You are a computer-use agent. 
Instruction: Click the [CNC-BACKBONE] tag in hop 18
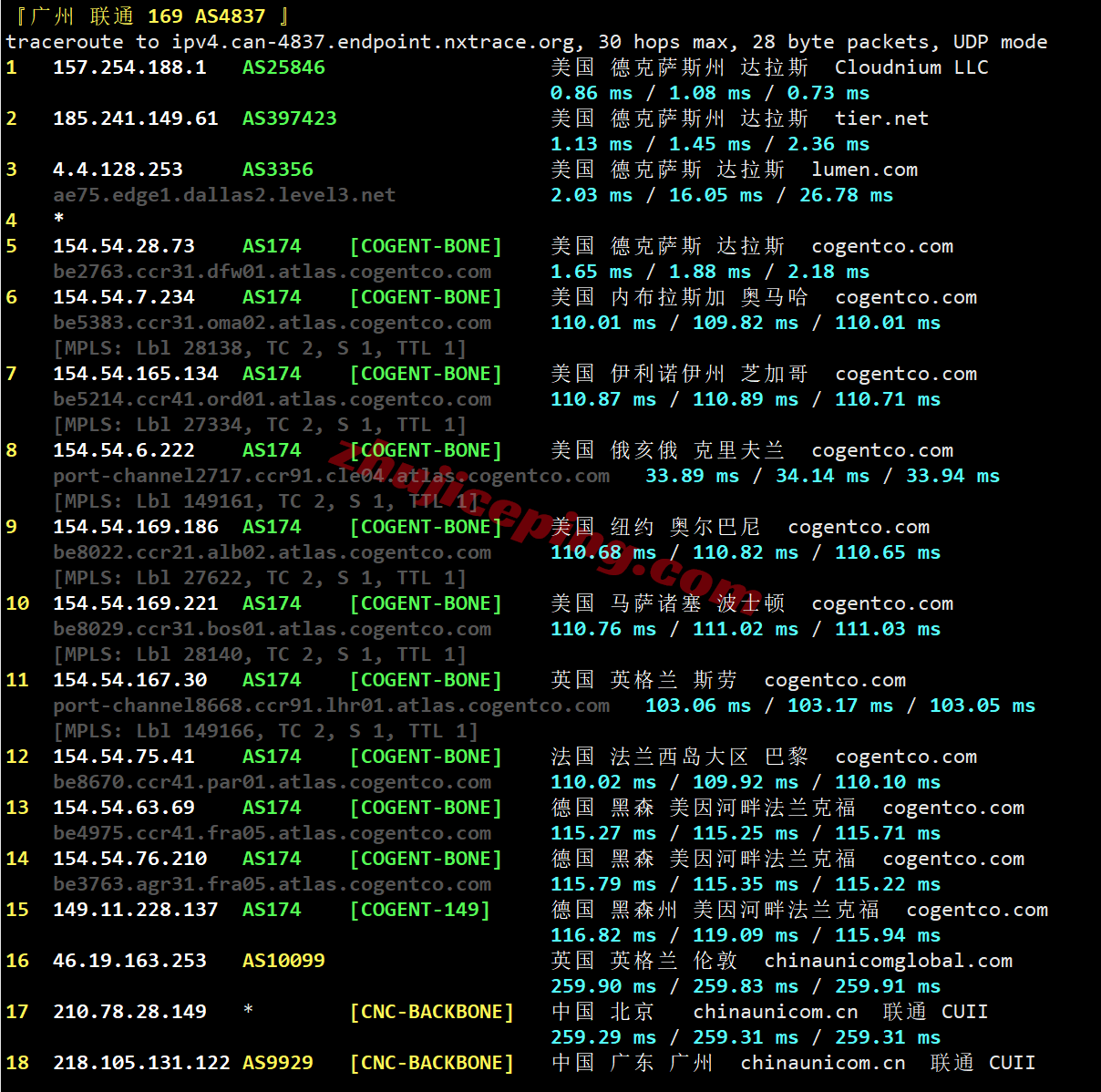[x=432, y=1063]
